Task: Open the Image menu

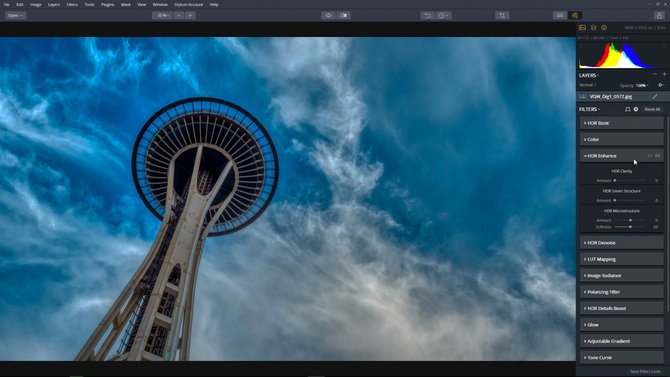Action: pos(35,4)
